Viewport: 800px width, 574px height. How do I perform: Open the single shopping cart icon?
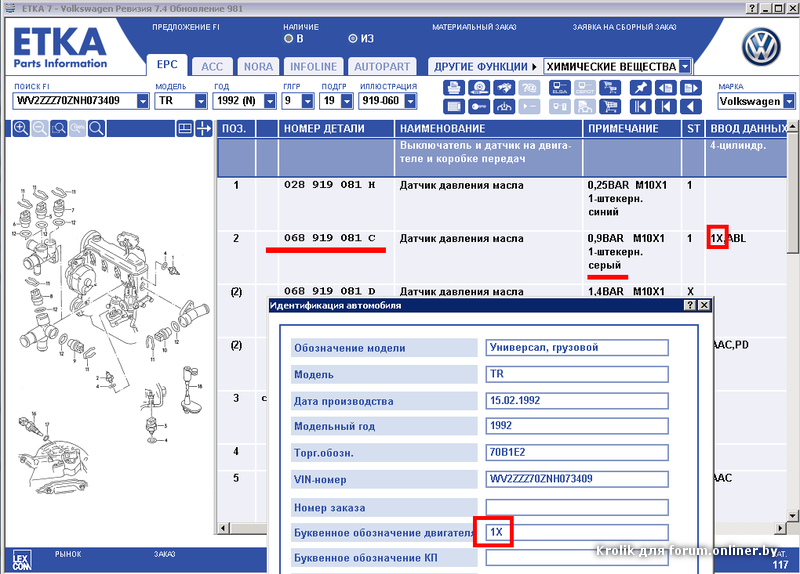click(x=610, y=107)
